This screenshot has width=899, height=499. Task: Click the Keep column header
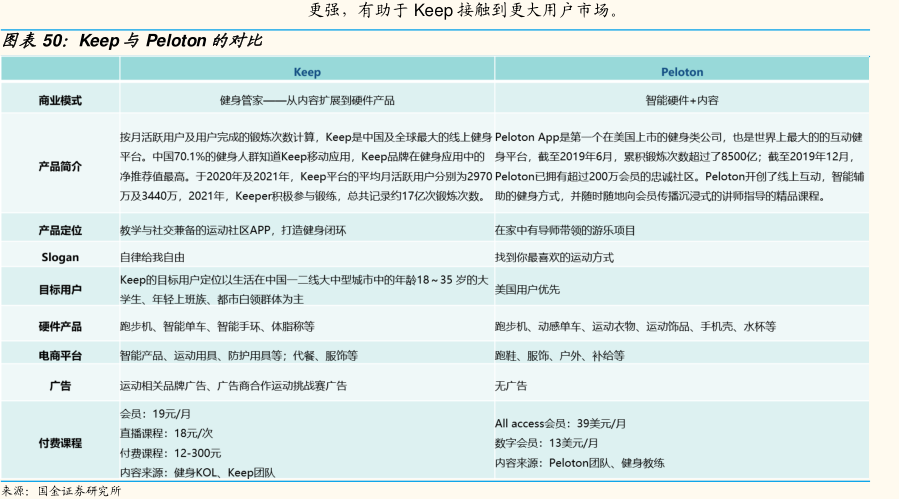pos(306,72)
